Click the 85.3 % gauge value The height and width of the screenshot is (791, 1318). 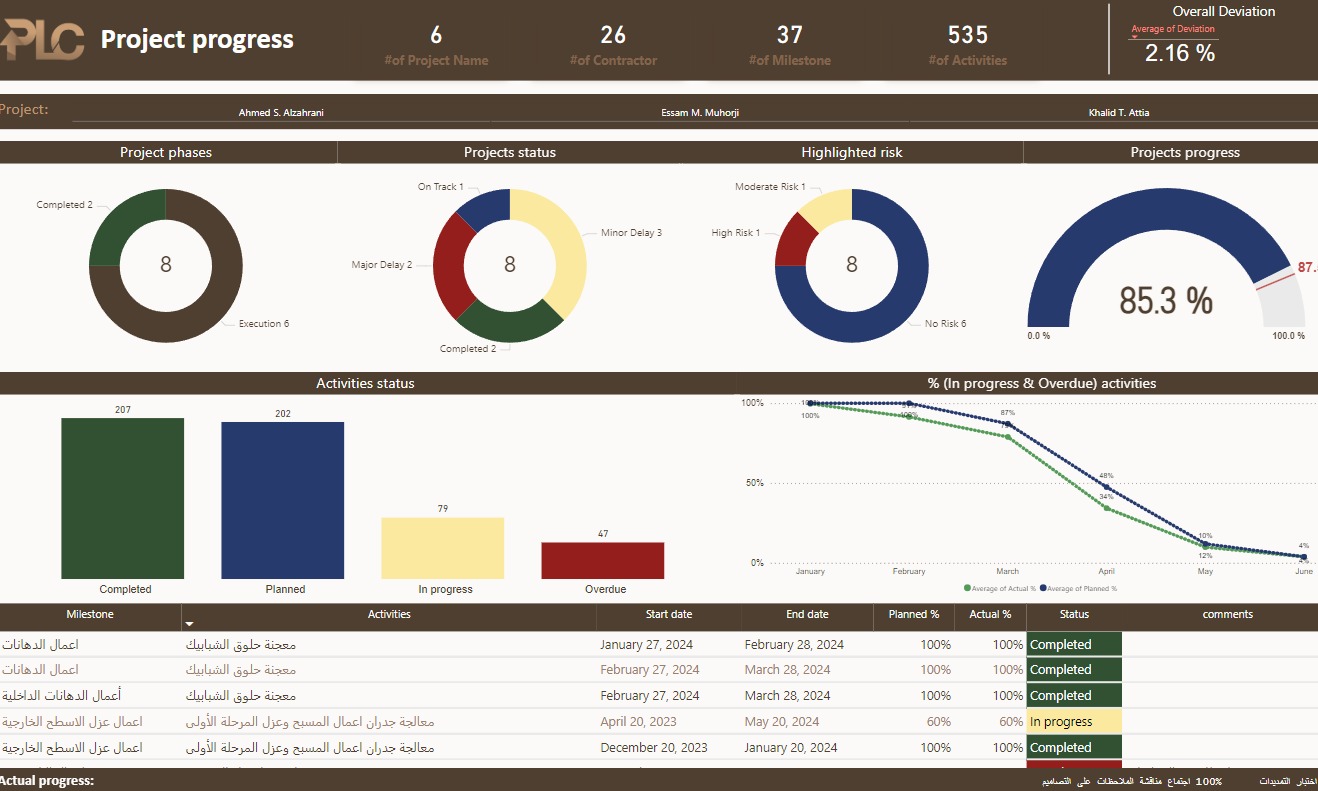(1166, 300)
